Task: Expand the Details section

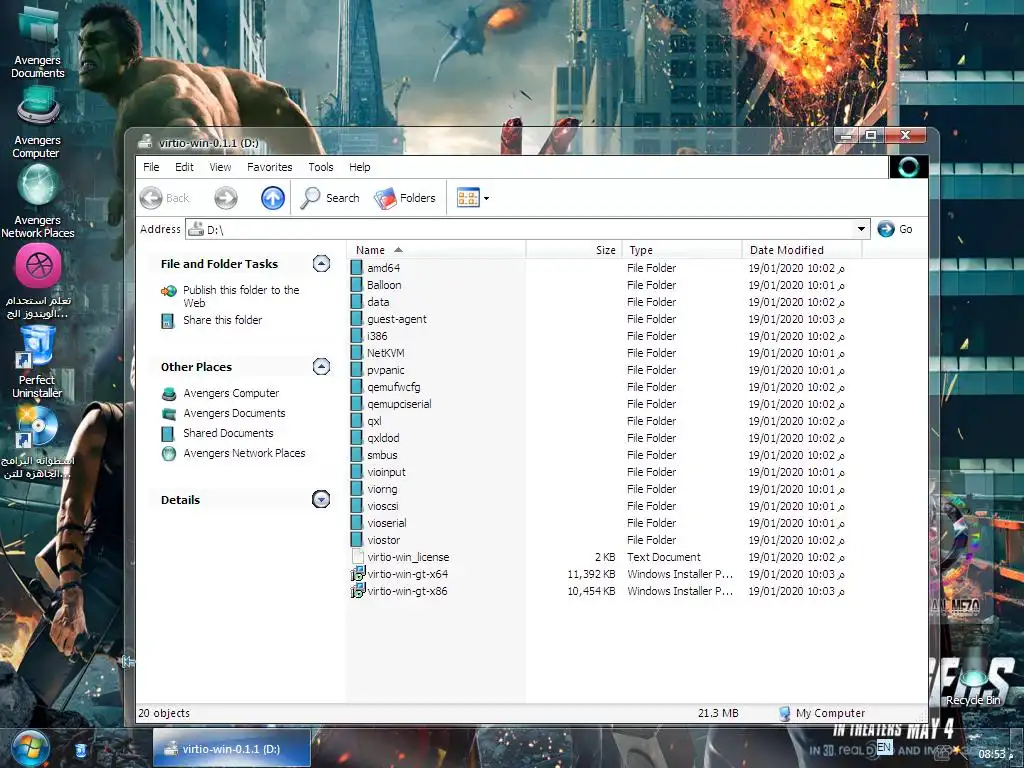Action: 321,500
